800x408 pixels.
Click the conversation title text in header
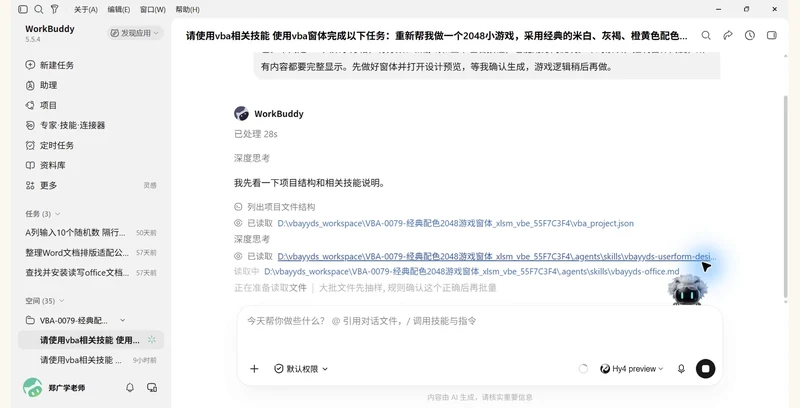pos(437,36)
